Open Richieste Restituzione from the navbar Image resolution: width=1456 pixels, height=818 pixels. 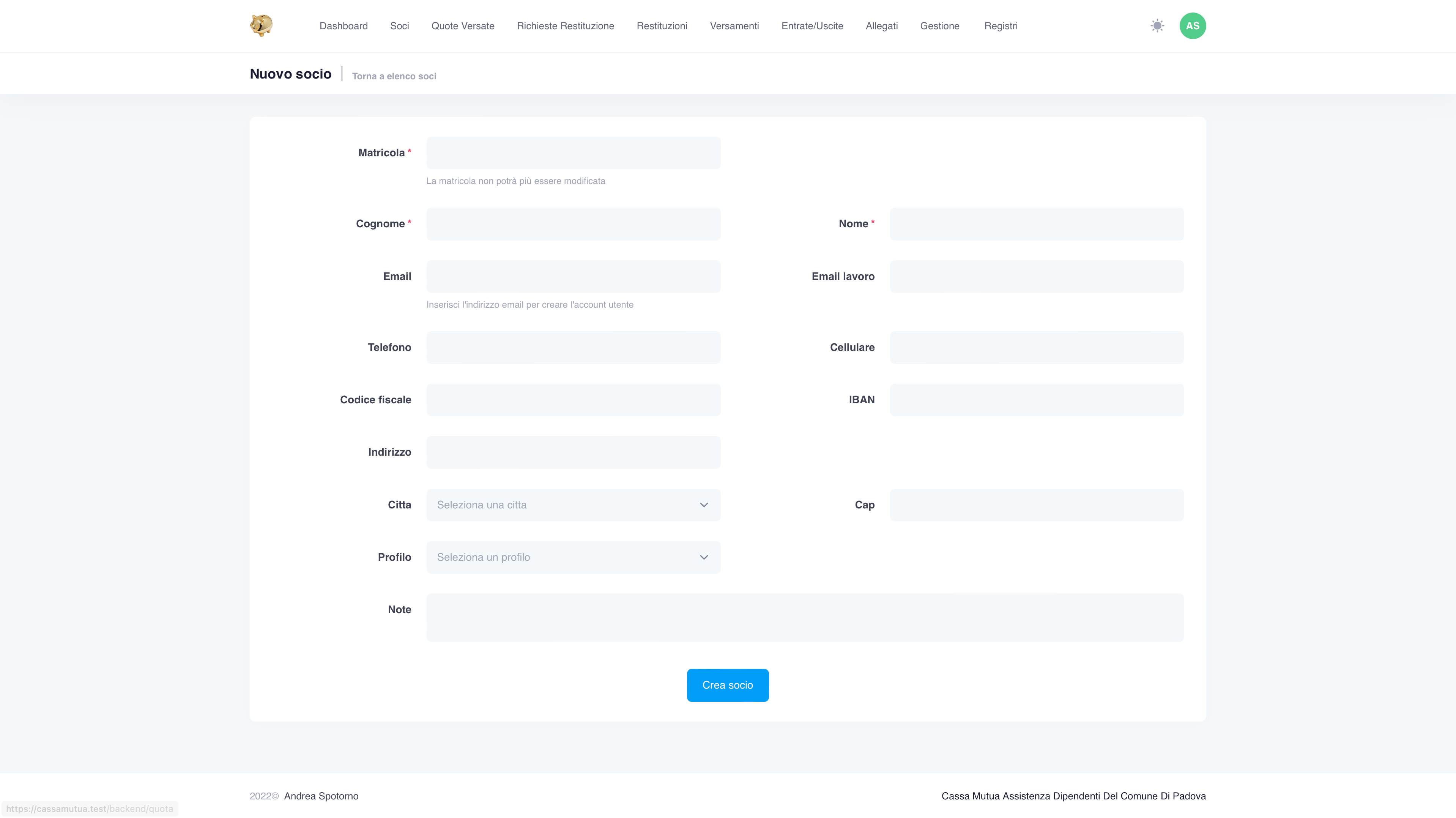click(x=565, y=26)
